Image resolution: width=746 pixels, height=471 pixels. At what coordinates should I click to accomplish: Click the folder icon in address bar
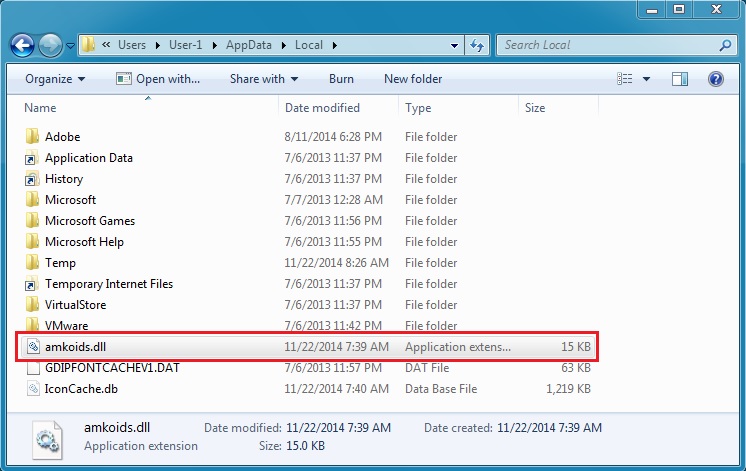88,45
